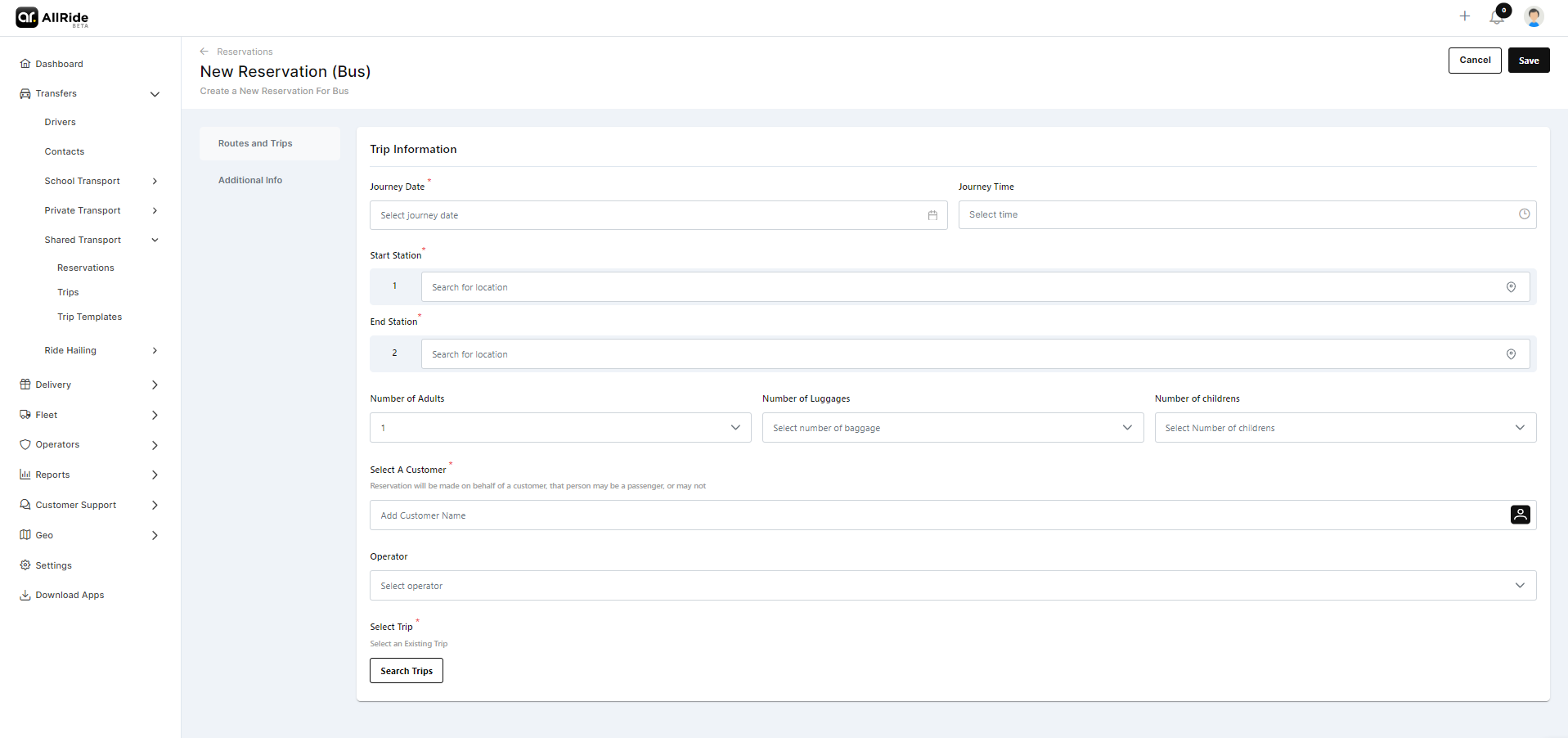
Task: Click the calendar icon in Journey Date field
Action: 932,214
